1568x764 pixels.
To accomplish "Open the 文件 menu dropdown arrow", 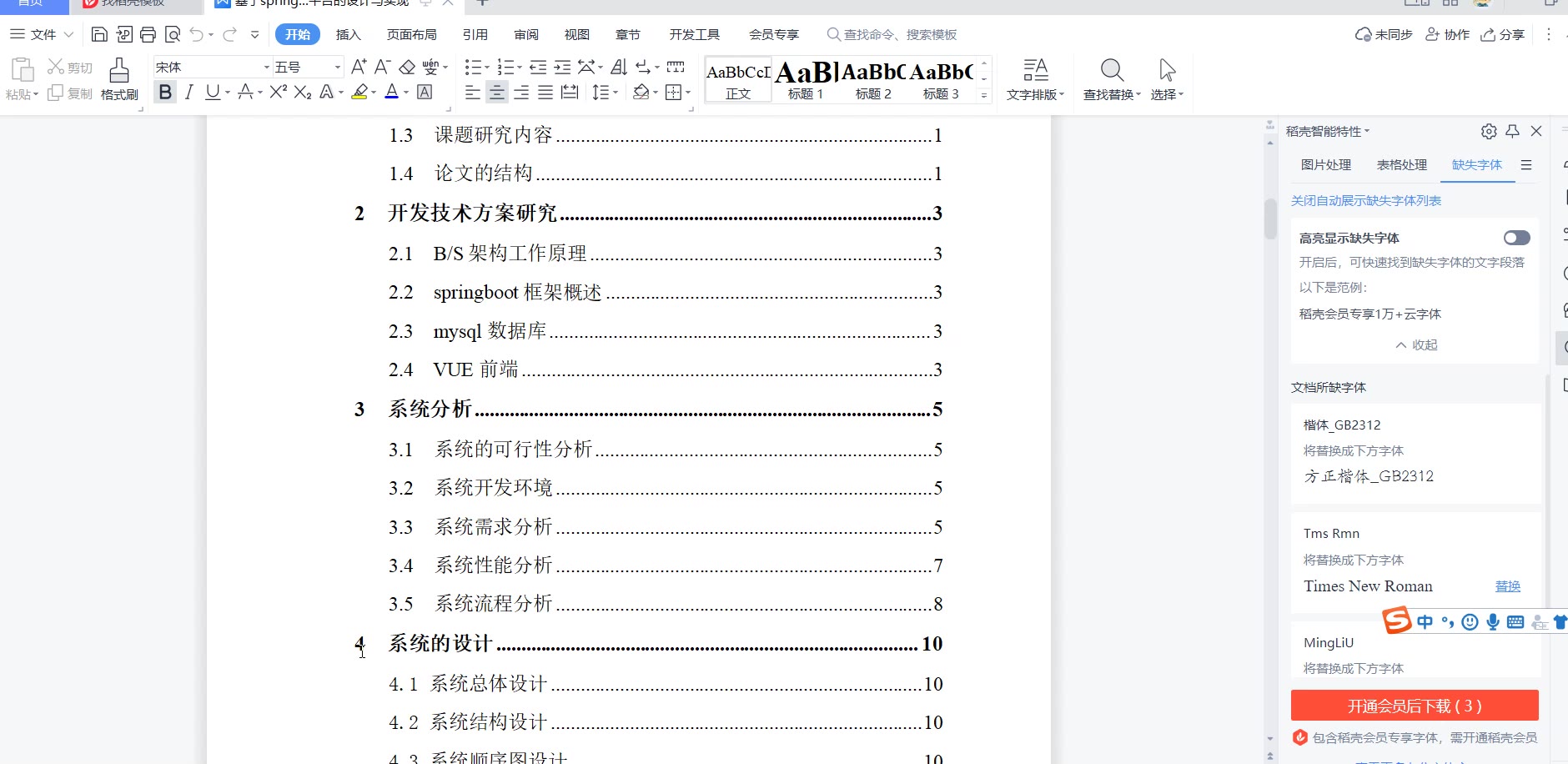I will tap(68, 34).
